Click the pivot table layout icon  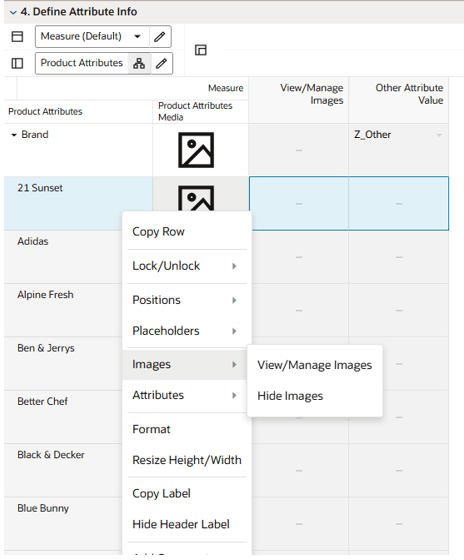(x=201, y=50)
